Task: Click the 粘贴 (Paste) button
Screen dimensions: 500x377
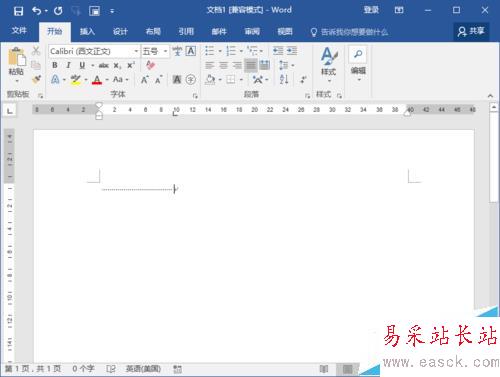Action: [x=16, y=61]
